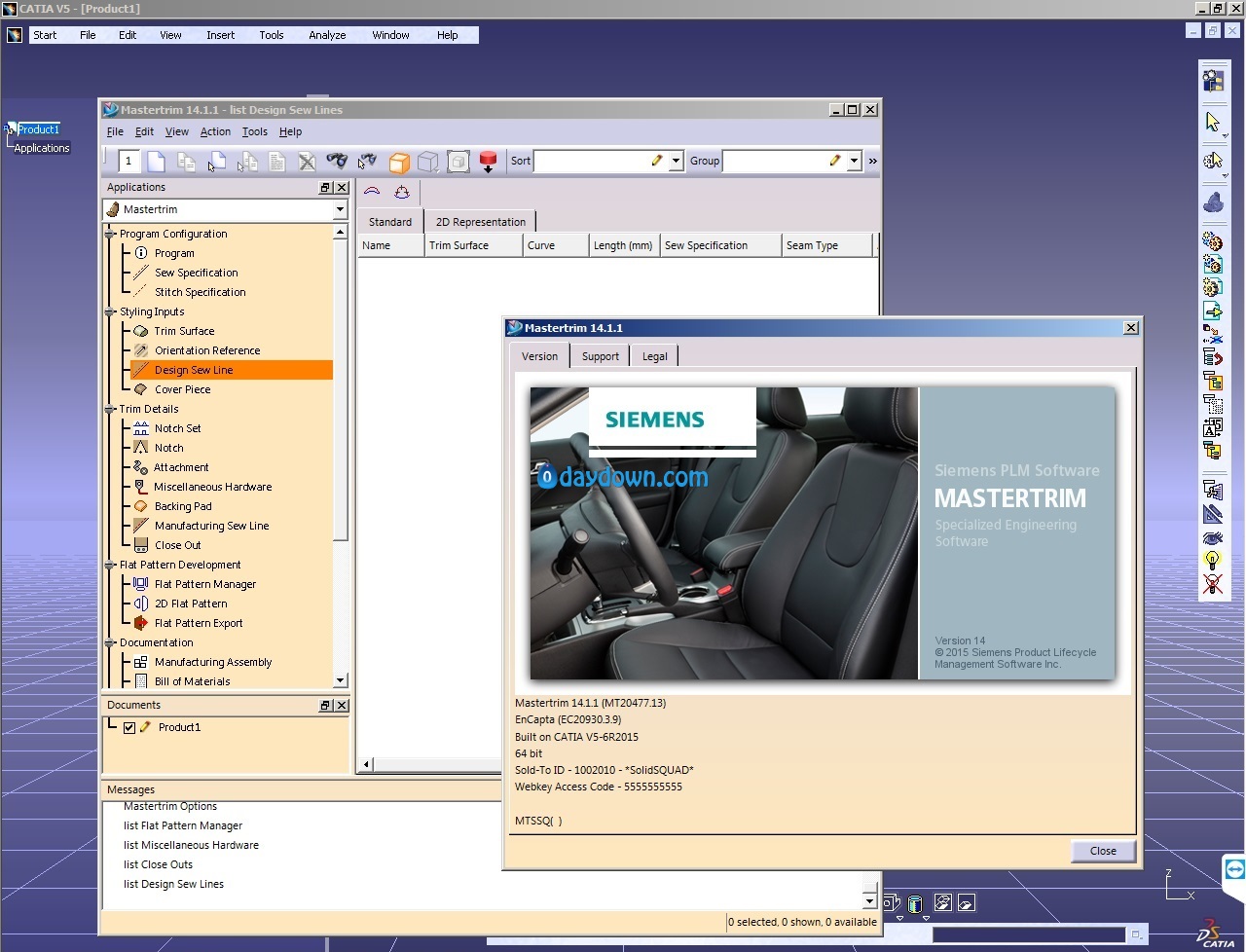Click the wireframe cube icon

428,162
